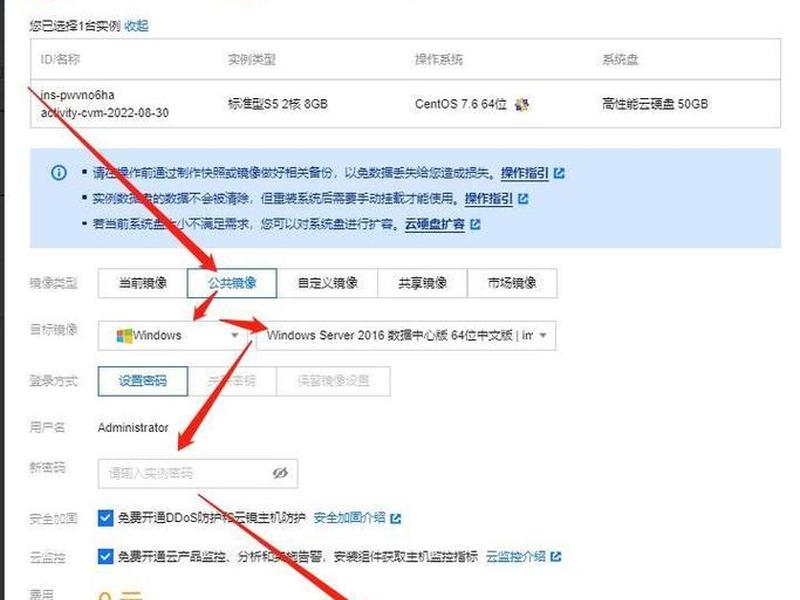This screenshot has height=600, width=800.
Task: Choose 保留镜像设置 login method
Action: tap(333, 381)
